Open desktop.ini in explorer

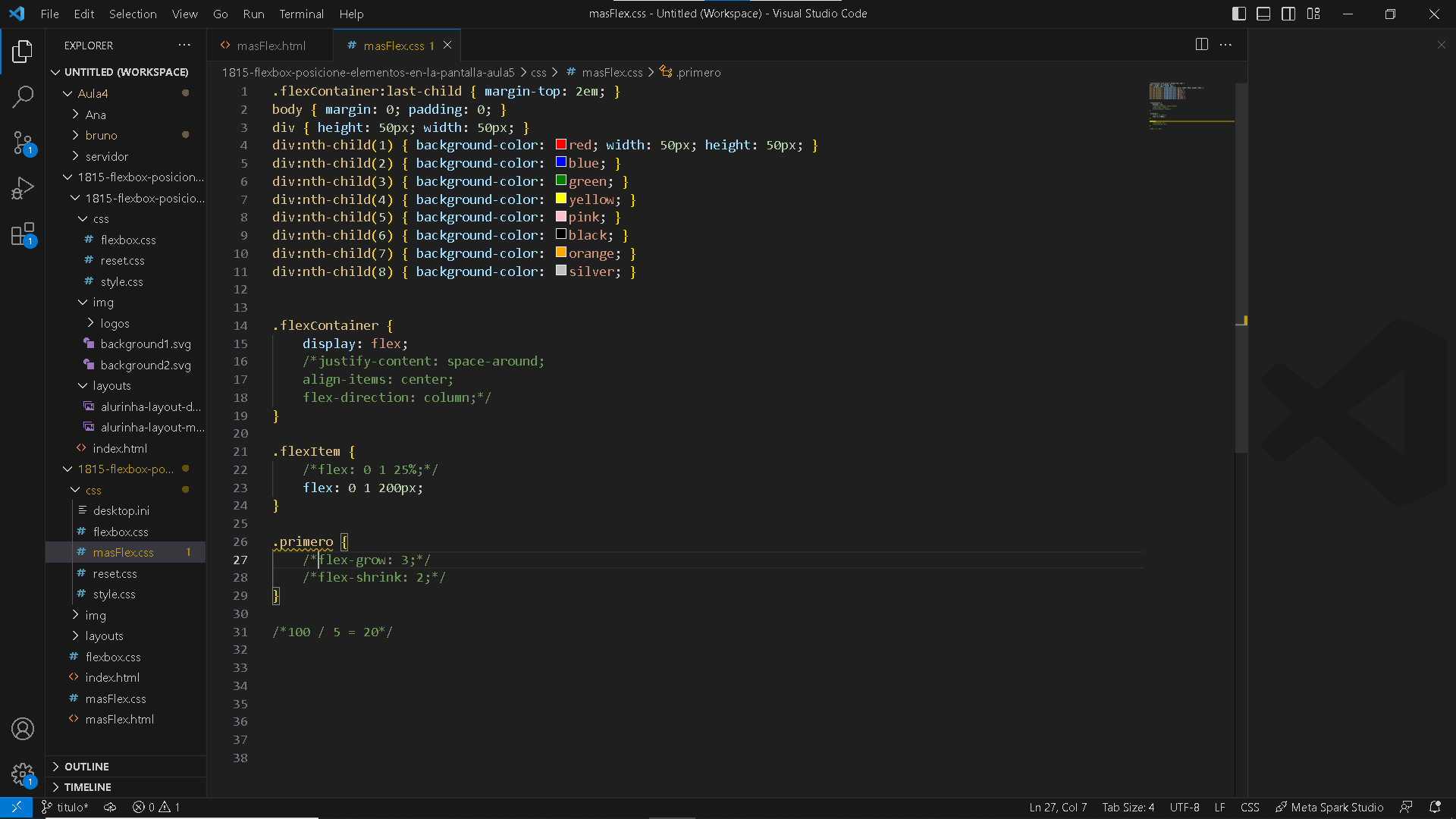125,510
